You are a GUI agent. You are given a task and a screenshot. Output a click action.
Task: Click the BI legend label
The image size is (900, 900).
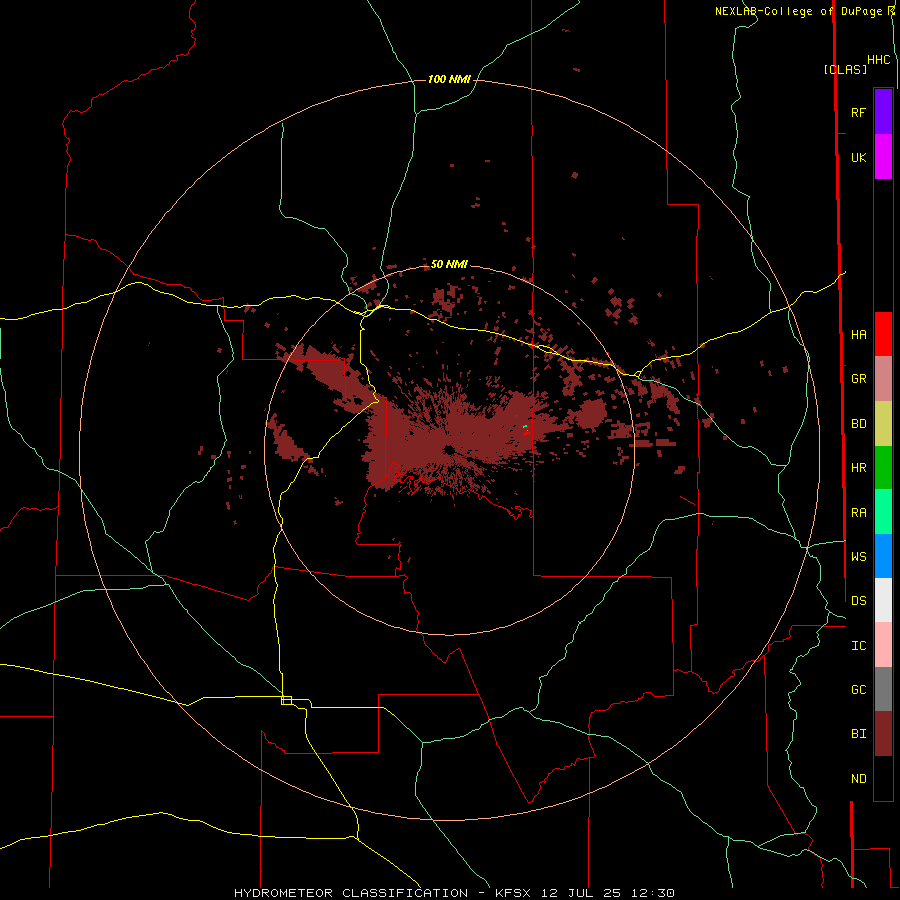tap(858, 734)
